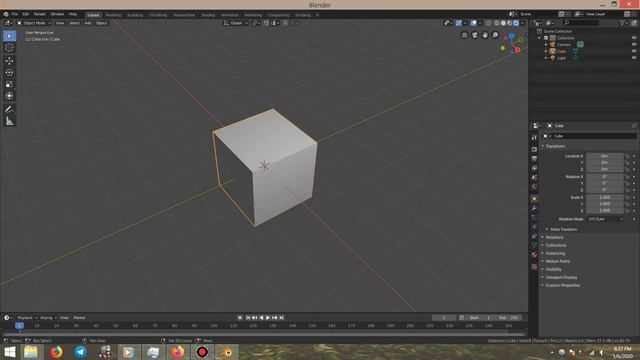The width and height of the screenshot is (640, 360).
Task: Open Telegram from the Windows taskbar
Action: tap(80, 352)
